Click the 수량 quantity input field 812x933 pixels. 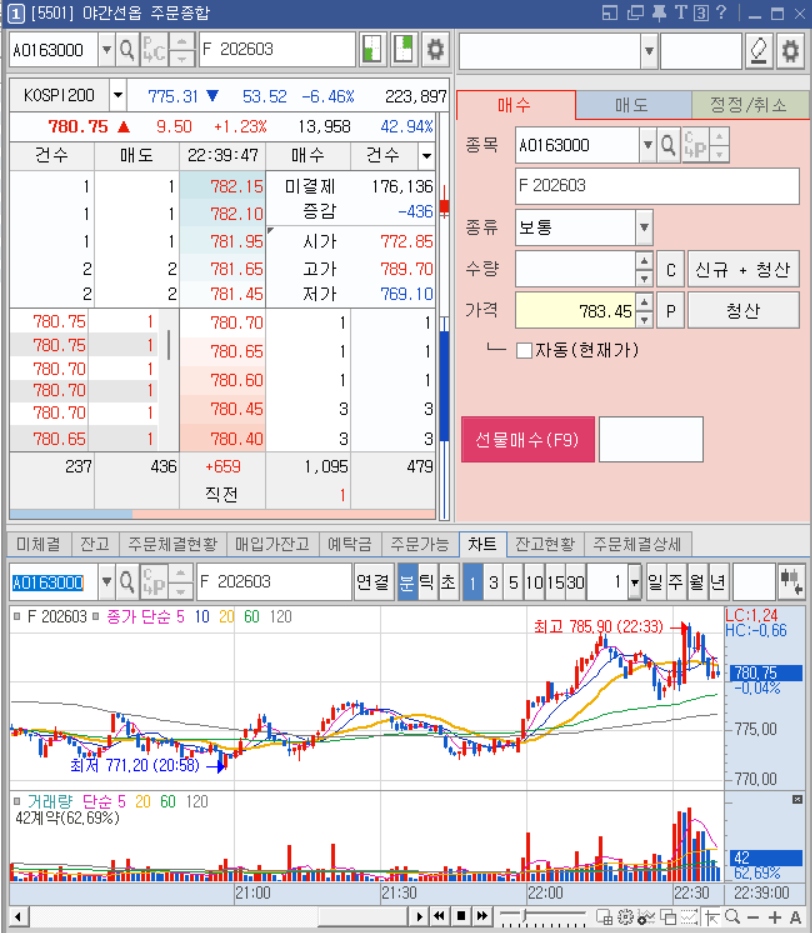pos(575,270)
